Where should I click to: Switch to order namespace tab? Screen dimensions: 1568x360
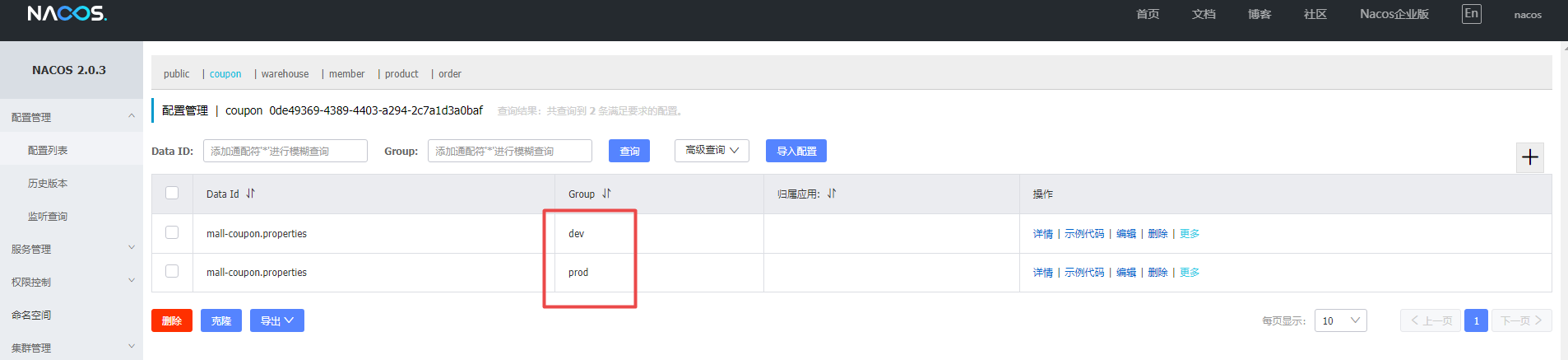[450, 74]
